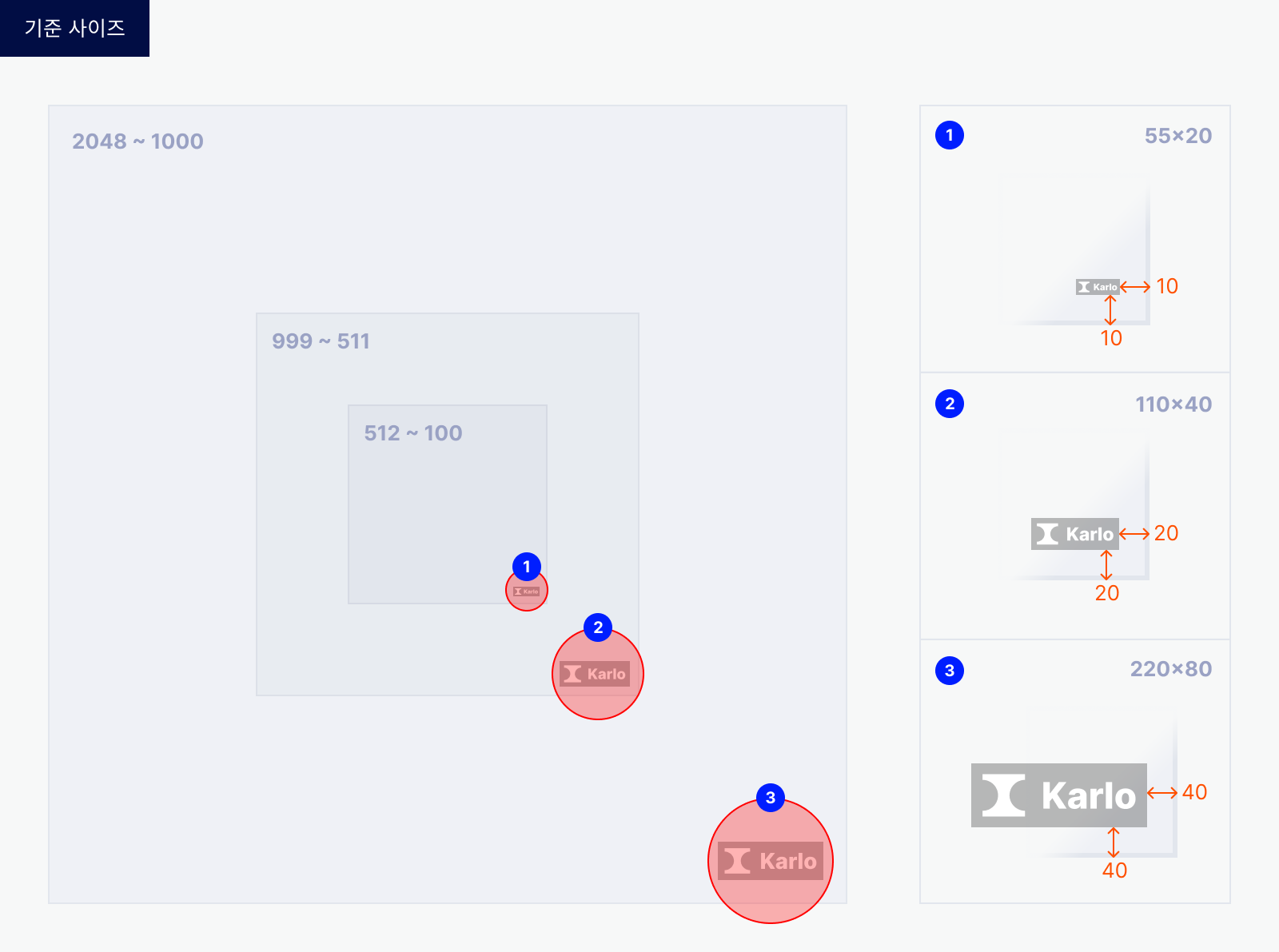The width and height of the screenshot is (1279, 952).
Task: Click the largest Karlo watermark in red circle
Action: [x=771, y=861]
